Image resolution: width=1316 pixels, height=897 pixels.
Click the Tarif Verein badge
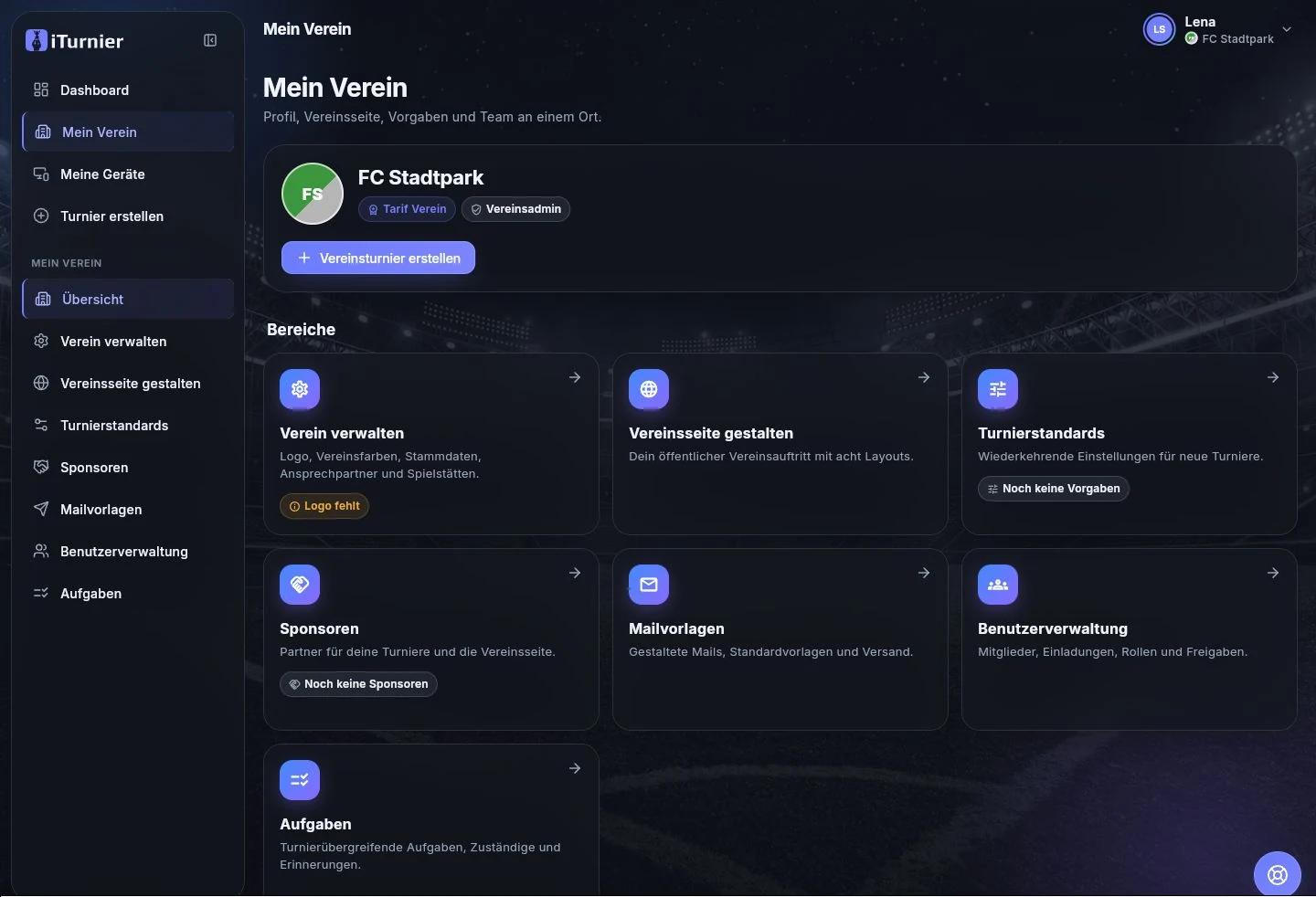tap(407, 209)
